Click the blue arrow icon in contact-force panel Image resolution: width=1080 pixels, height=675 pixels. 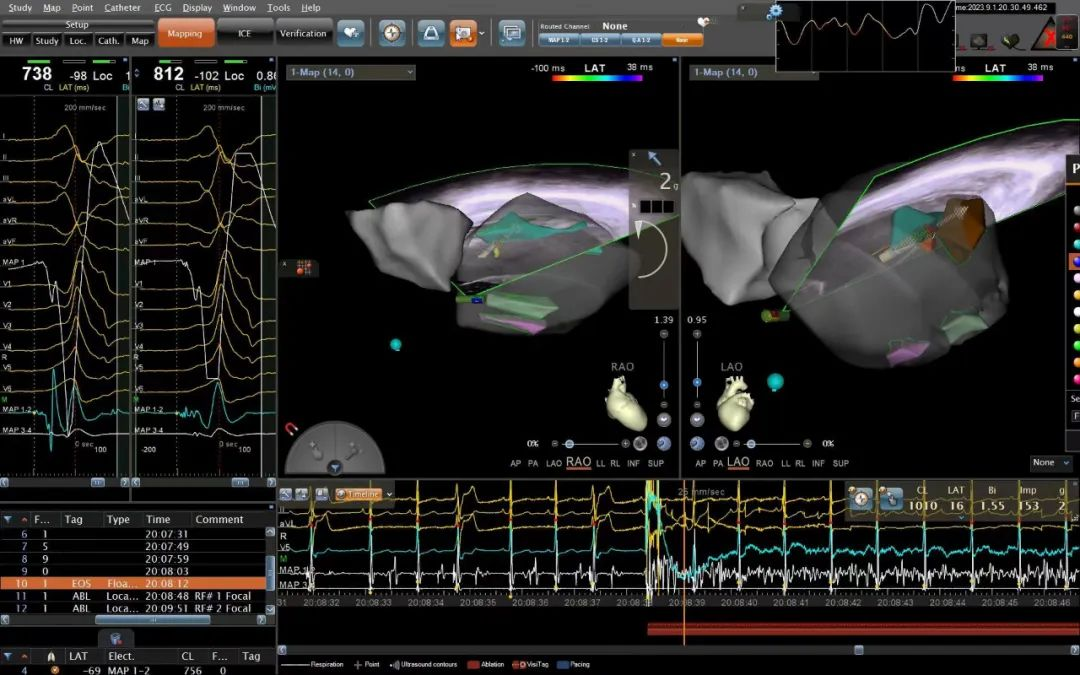pyautogui.click(x=655, y=158)
